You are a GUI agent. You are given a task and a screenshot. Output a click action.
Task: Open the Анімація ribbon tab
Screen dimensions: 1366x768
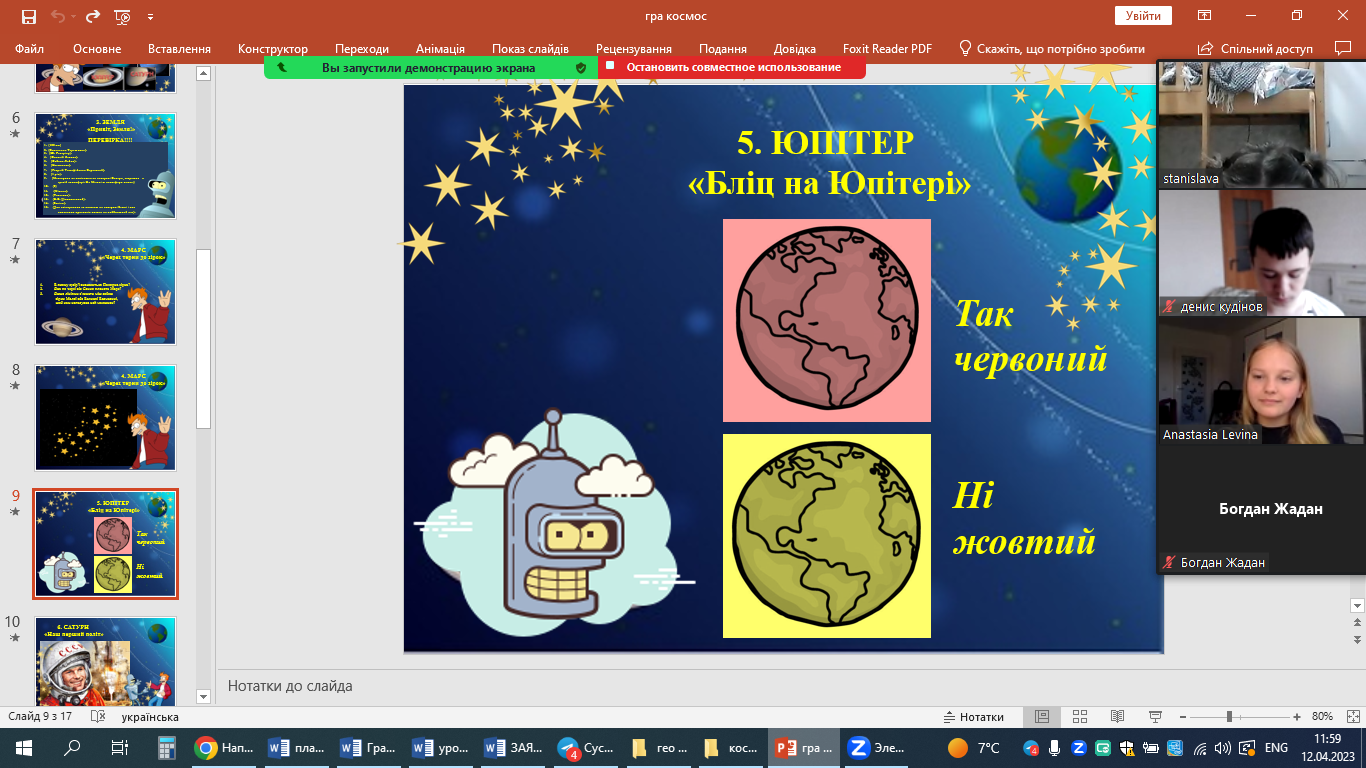[x=440, y=48]
